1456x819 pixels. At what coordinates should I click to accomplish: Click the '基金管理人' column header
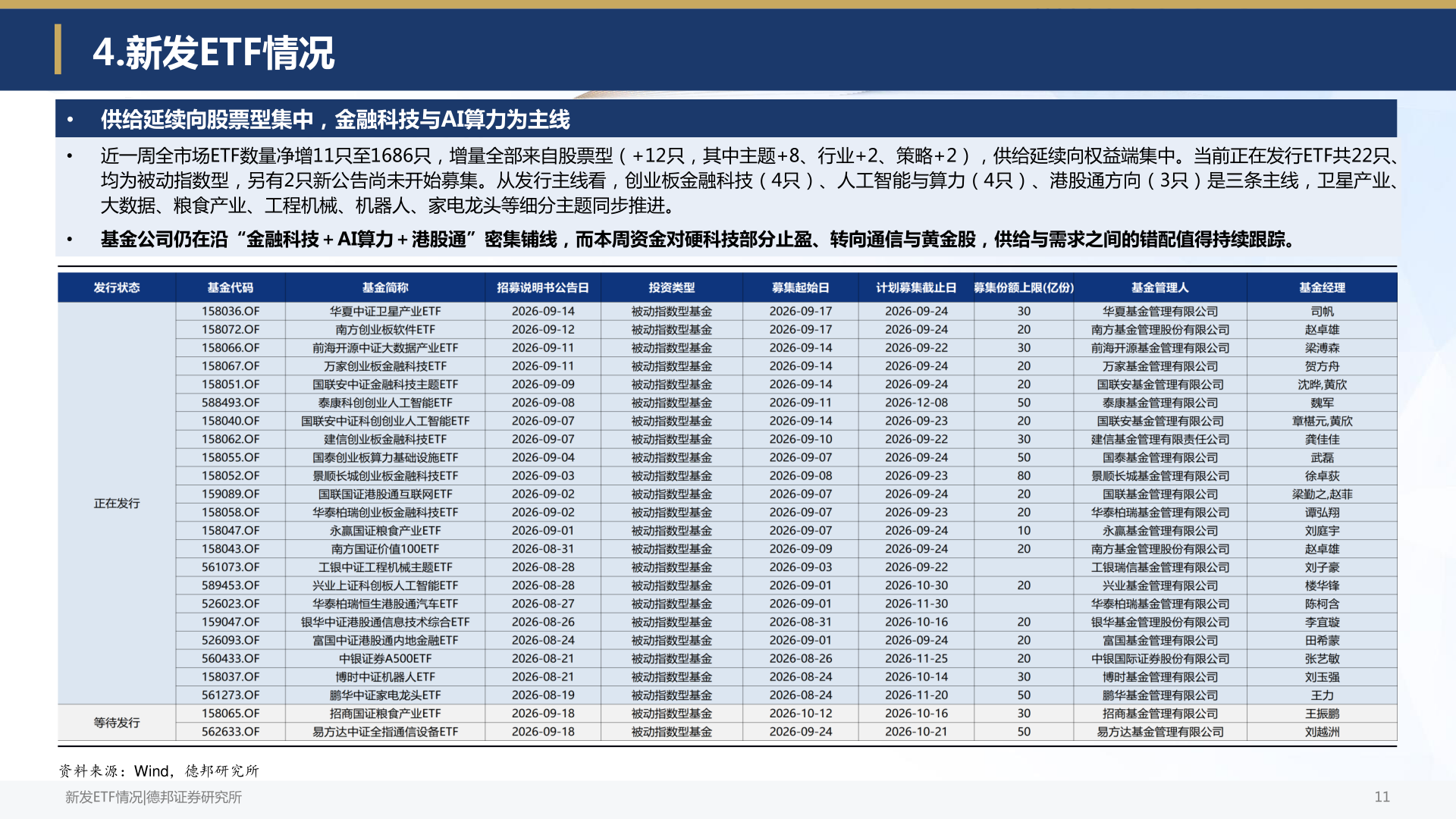coord(1160,287)
